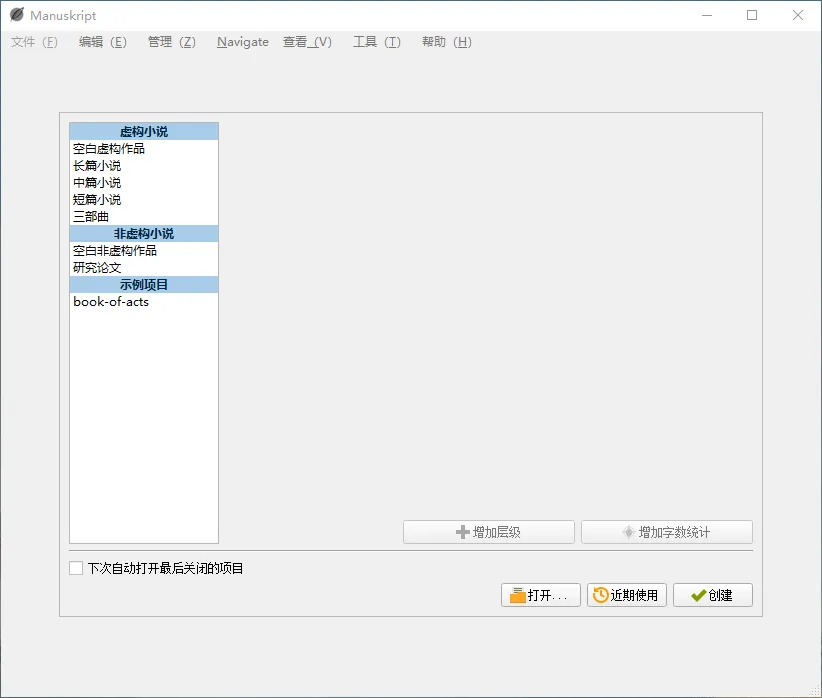822x698 pixels.
Task: Minimize the Manuskript window
Action: point(707,15)
